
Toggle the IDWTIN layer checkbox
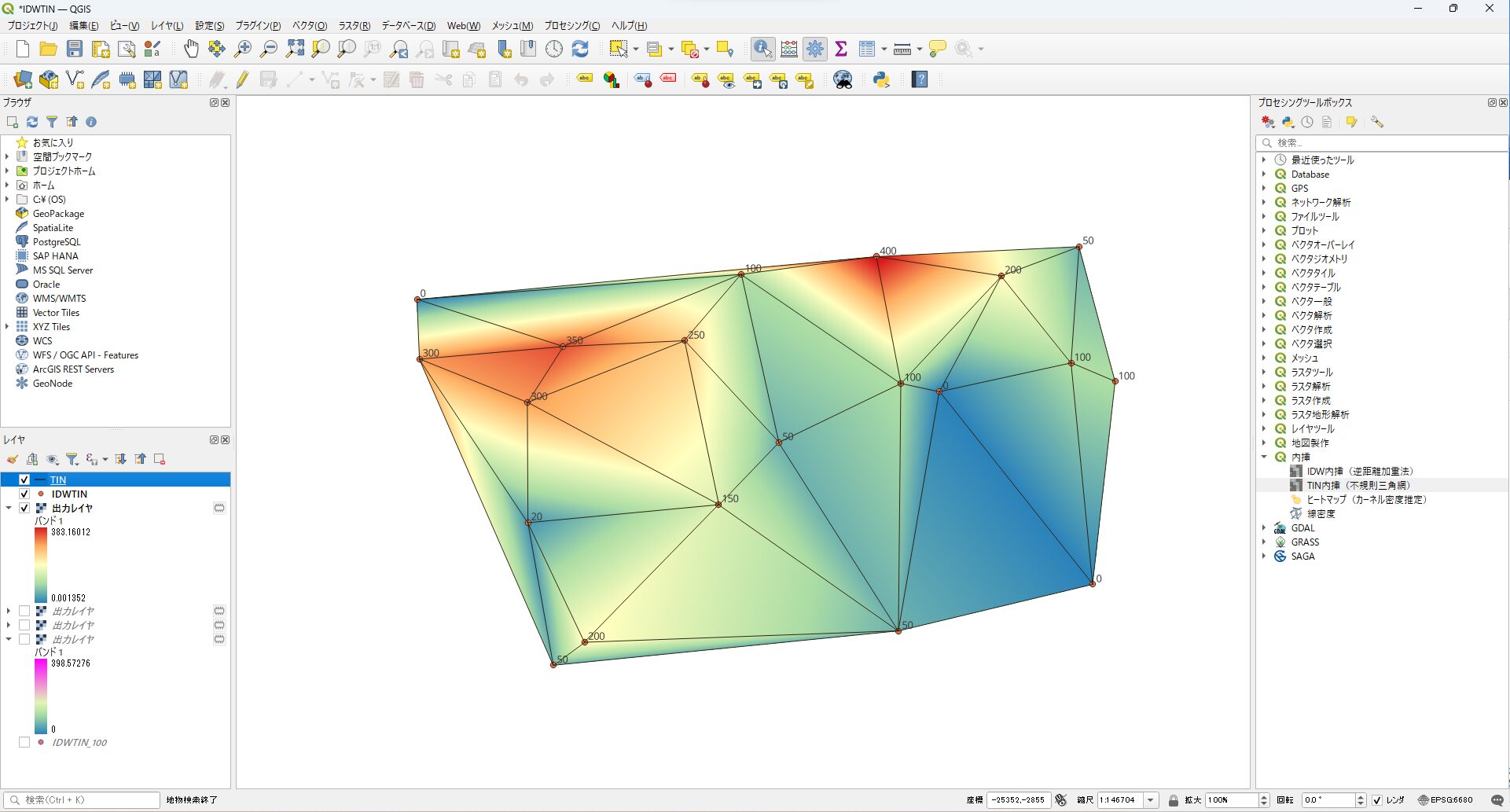pyautogui.click(x=24, y=494)
